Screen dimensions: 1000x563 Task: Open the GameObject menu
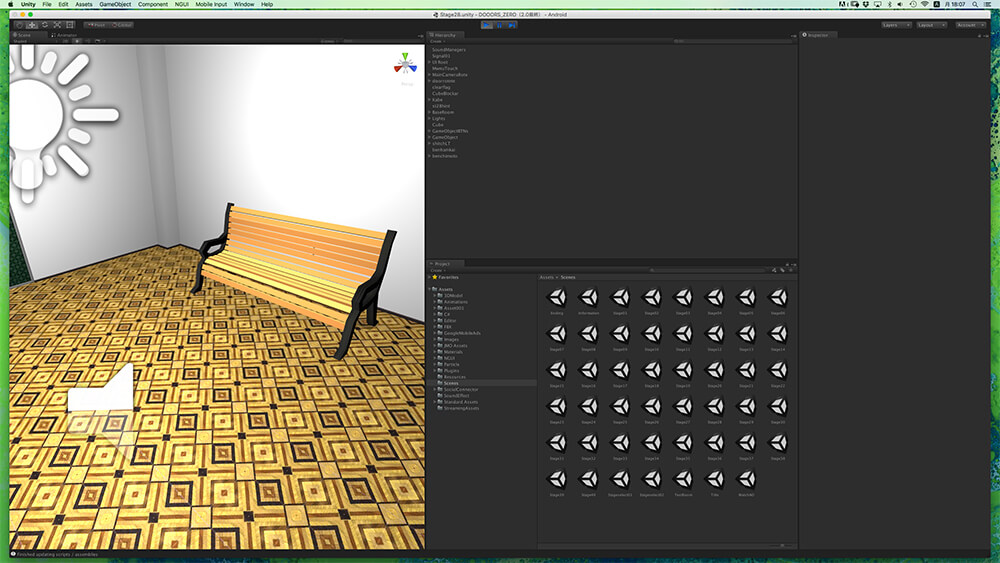coord(115,5)
